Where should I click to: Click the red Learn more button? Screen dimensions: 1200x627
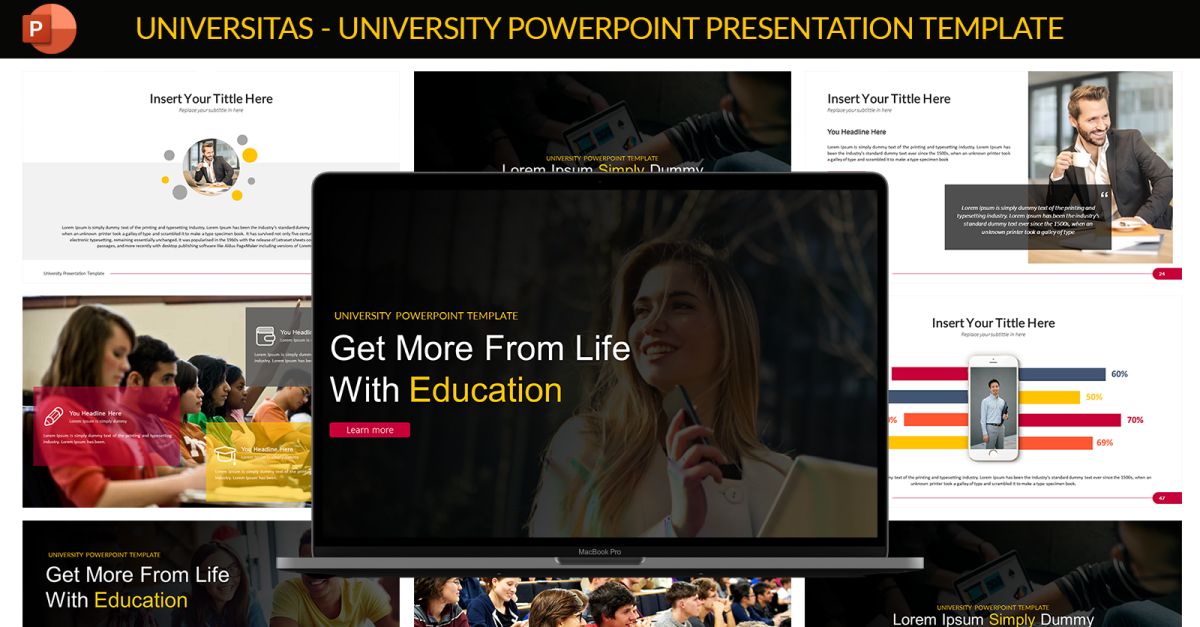[x=369, y=430]
